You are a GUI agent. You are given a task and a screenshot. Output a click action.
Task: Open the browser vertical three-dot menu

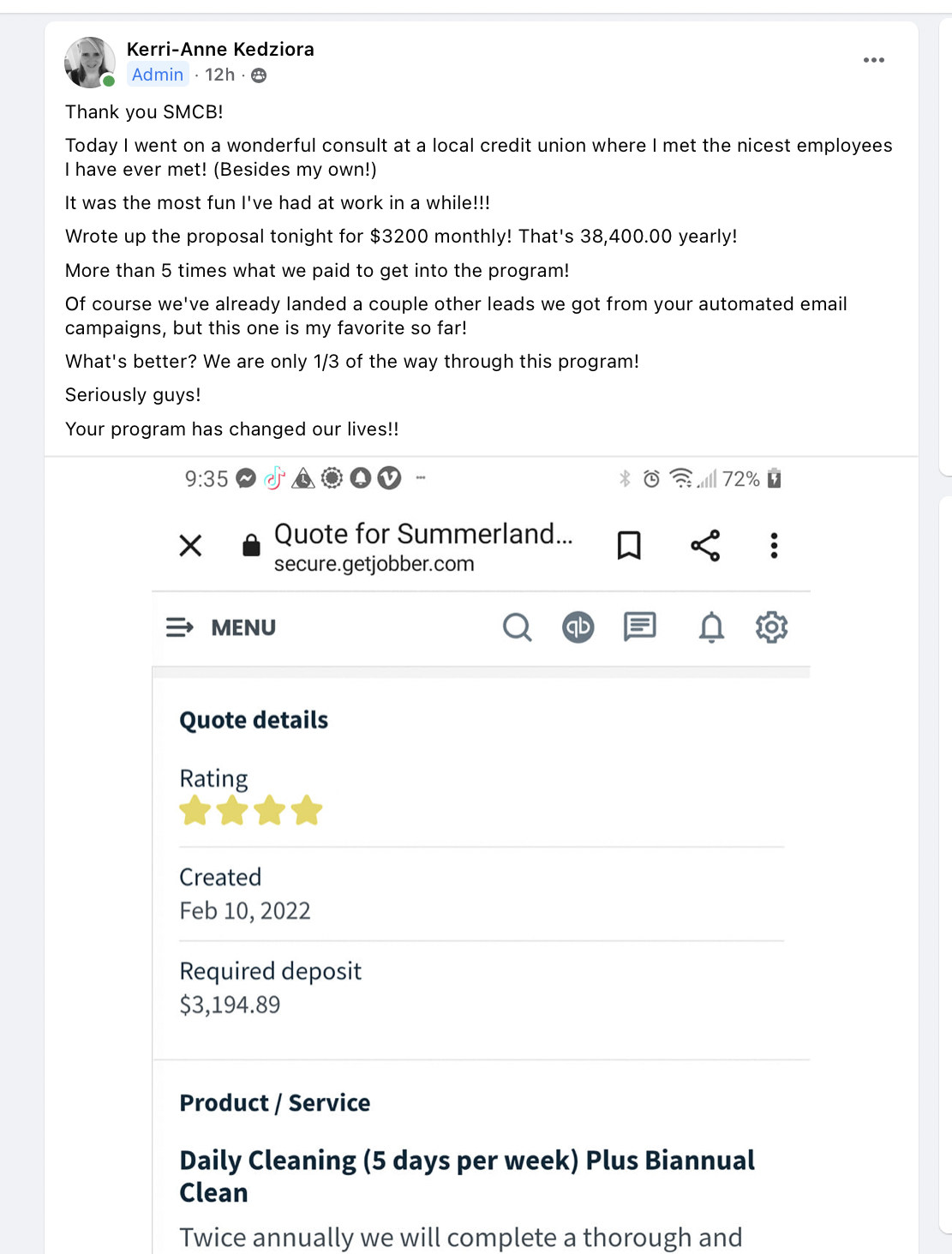click(774, 545)
